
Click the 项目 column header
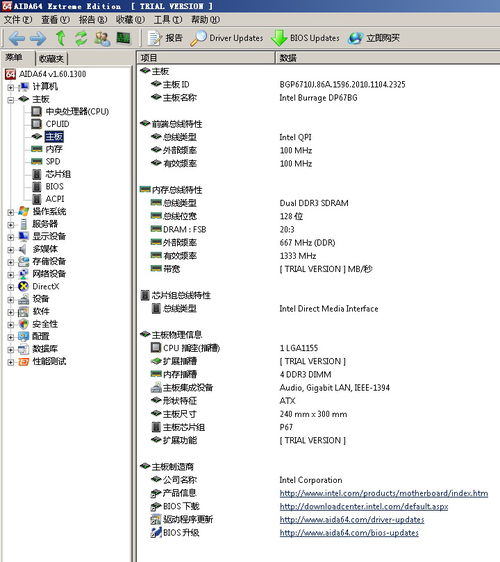tap(206, 58)
